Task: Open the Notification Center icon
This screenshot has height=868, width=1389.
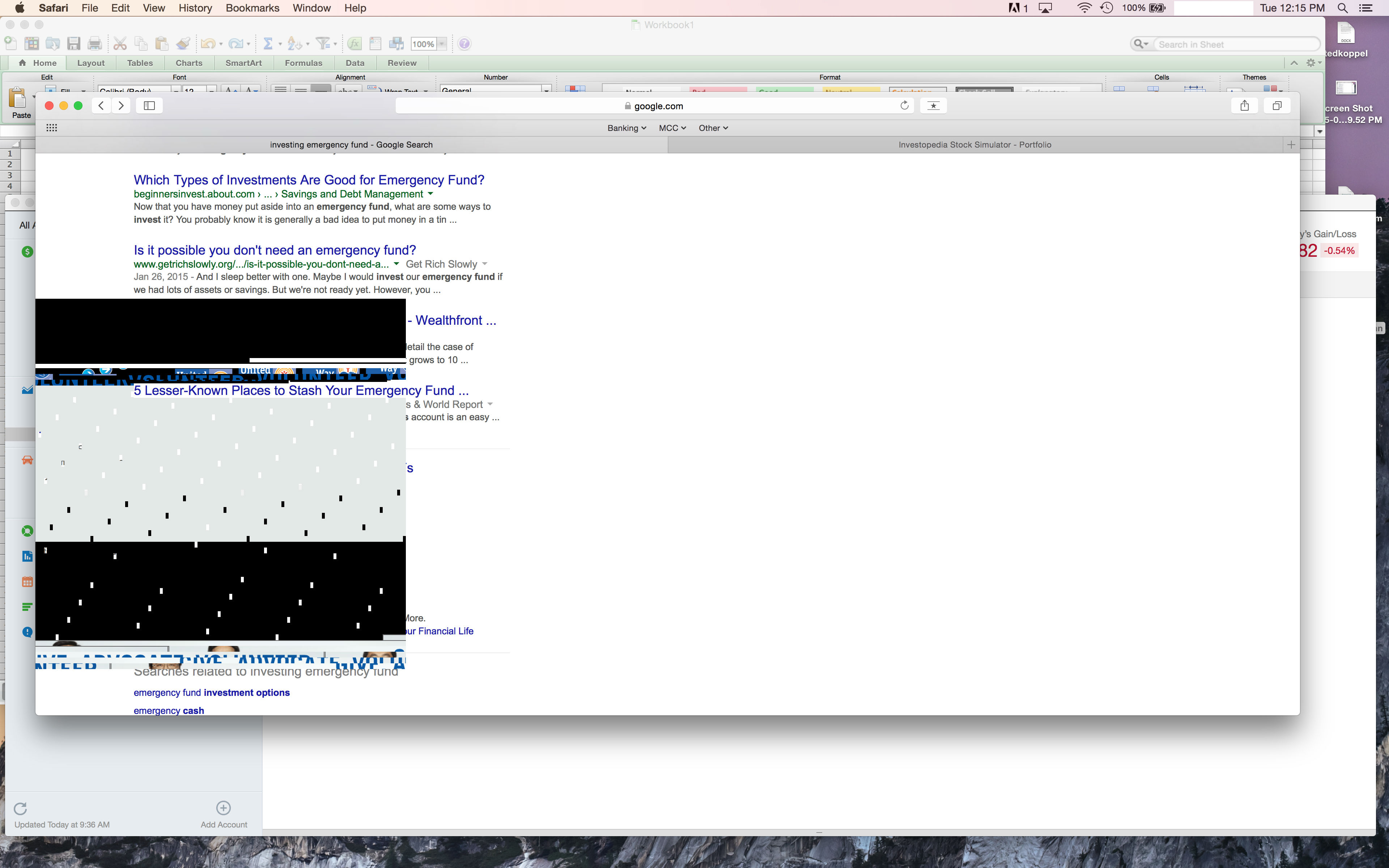Action: tap(1367, 8)
